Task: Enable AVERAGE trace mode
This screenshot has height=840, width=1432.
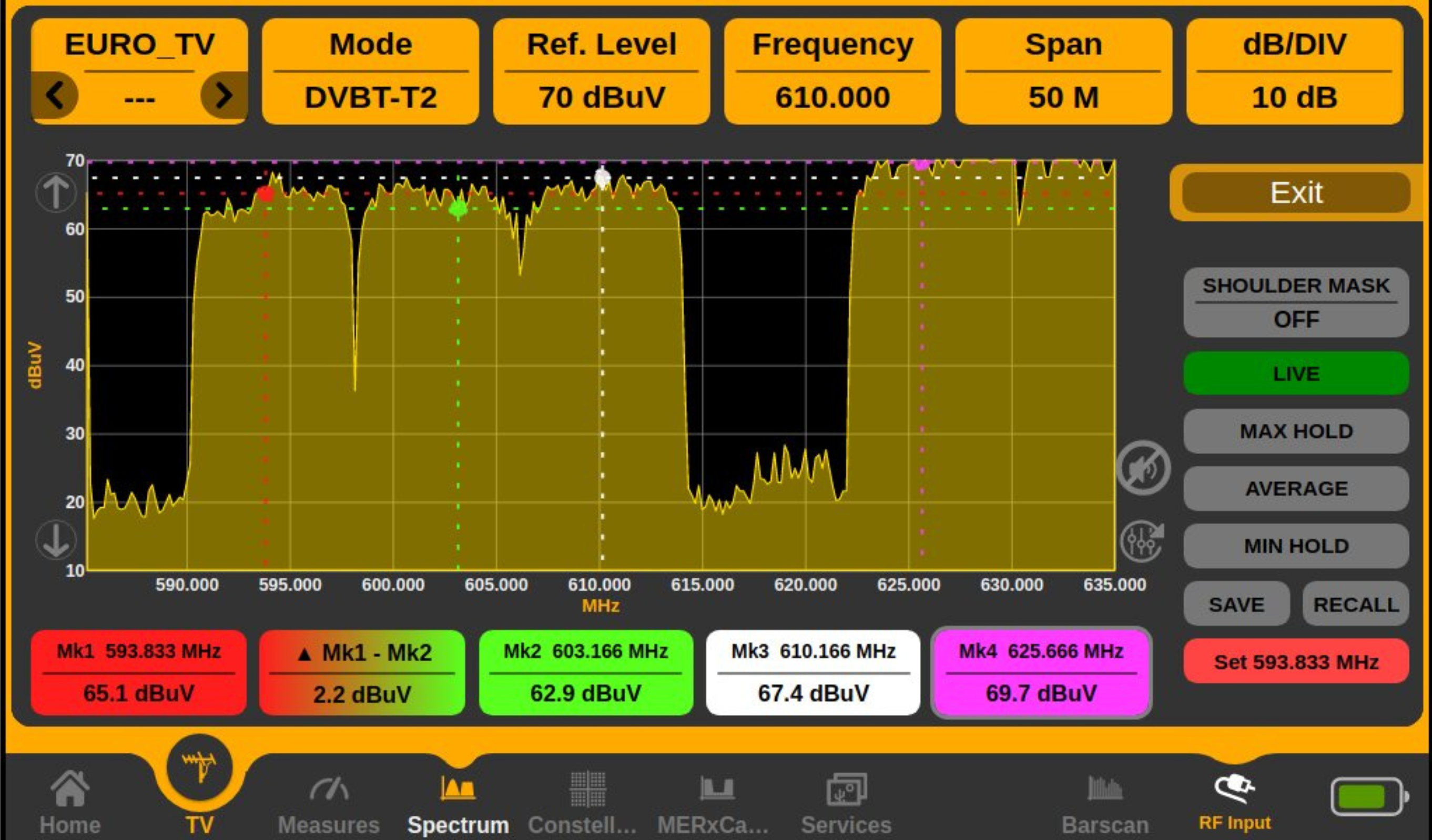Action: click(x=1296, y=488)
